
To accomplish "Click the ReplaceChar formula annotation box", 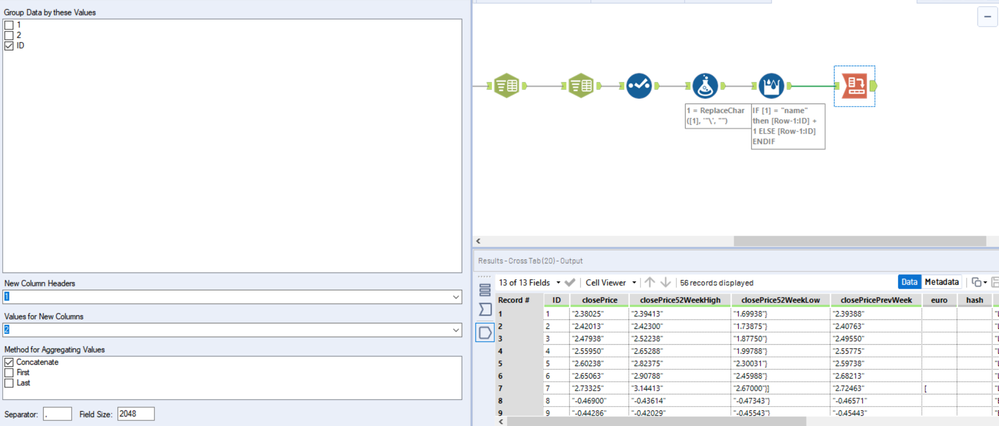I will click(719, 116).
